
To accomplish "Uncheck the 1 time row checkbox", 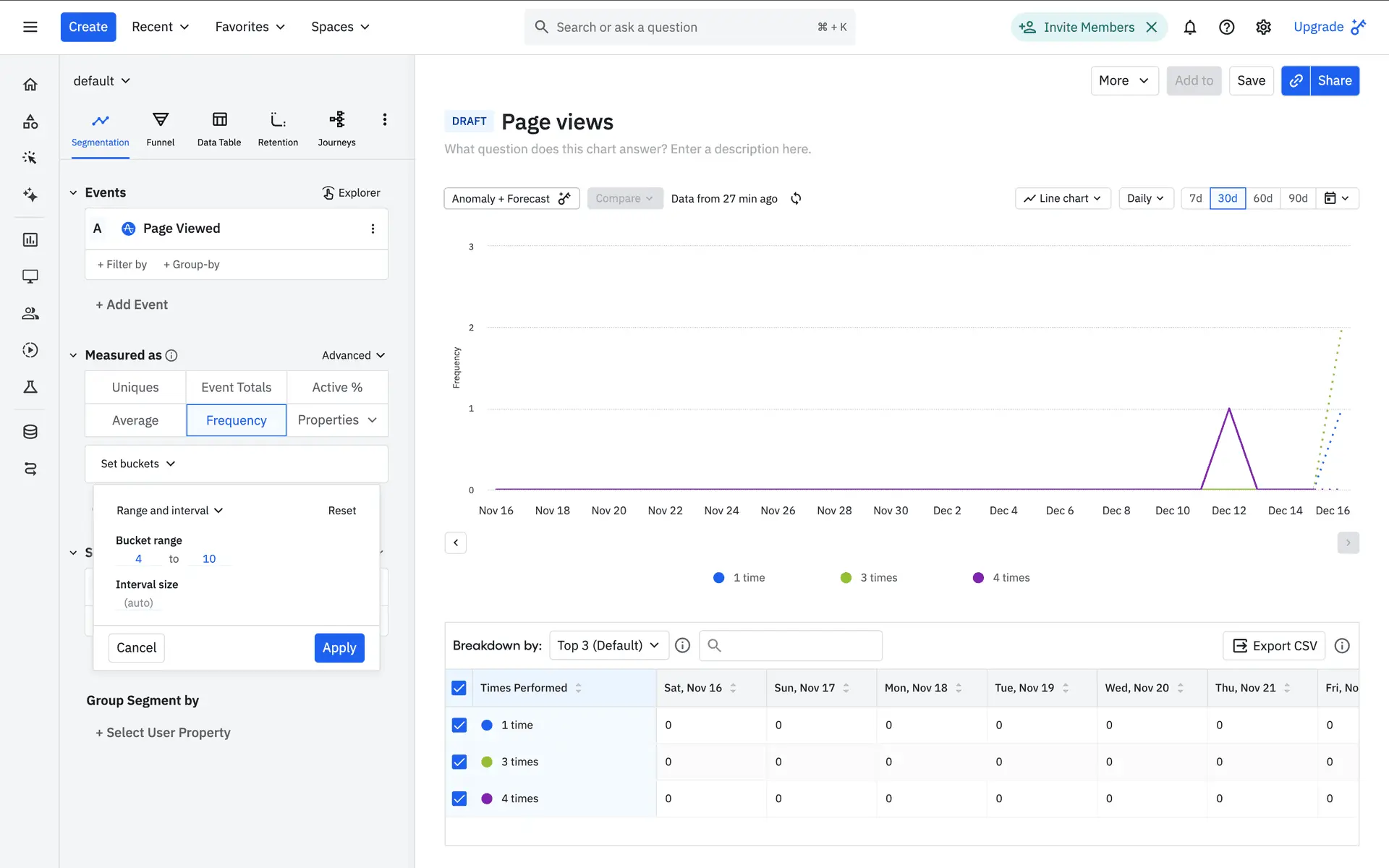I will tap(459, 725).
